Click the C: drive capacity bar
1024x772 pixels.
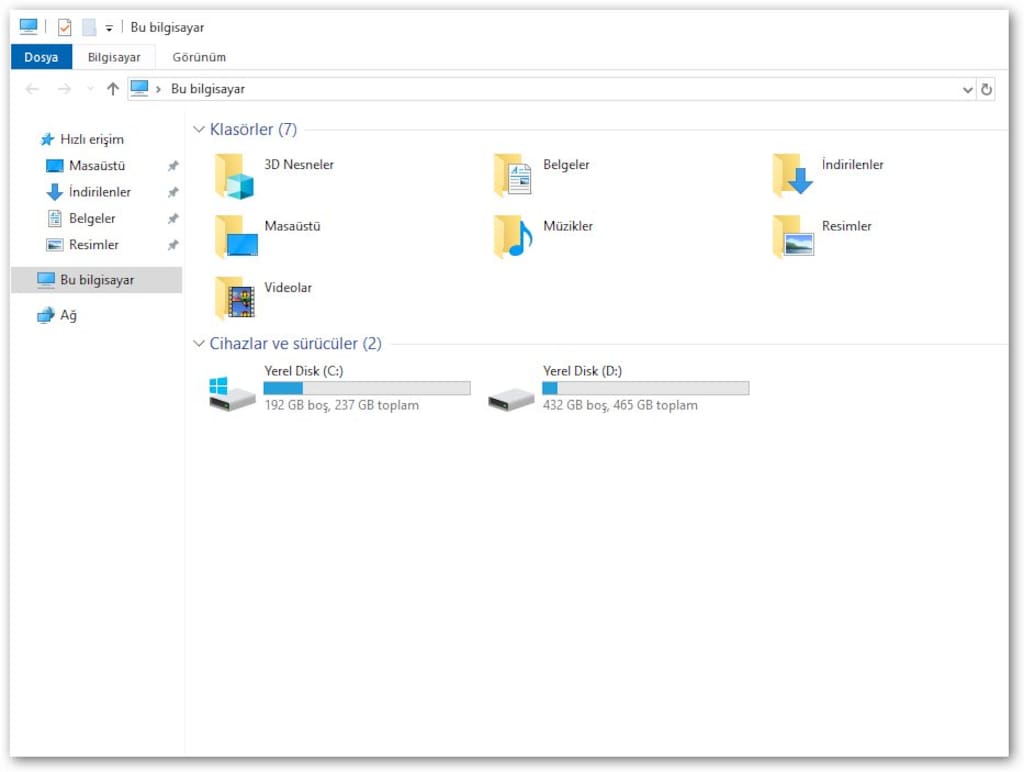pos(367,388)
